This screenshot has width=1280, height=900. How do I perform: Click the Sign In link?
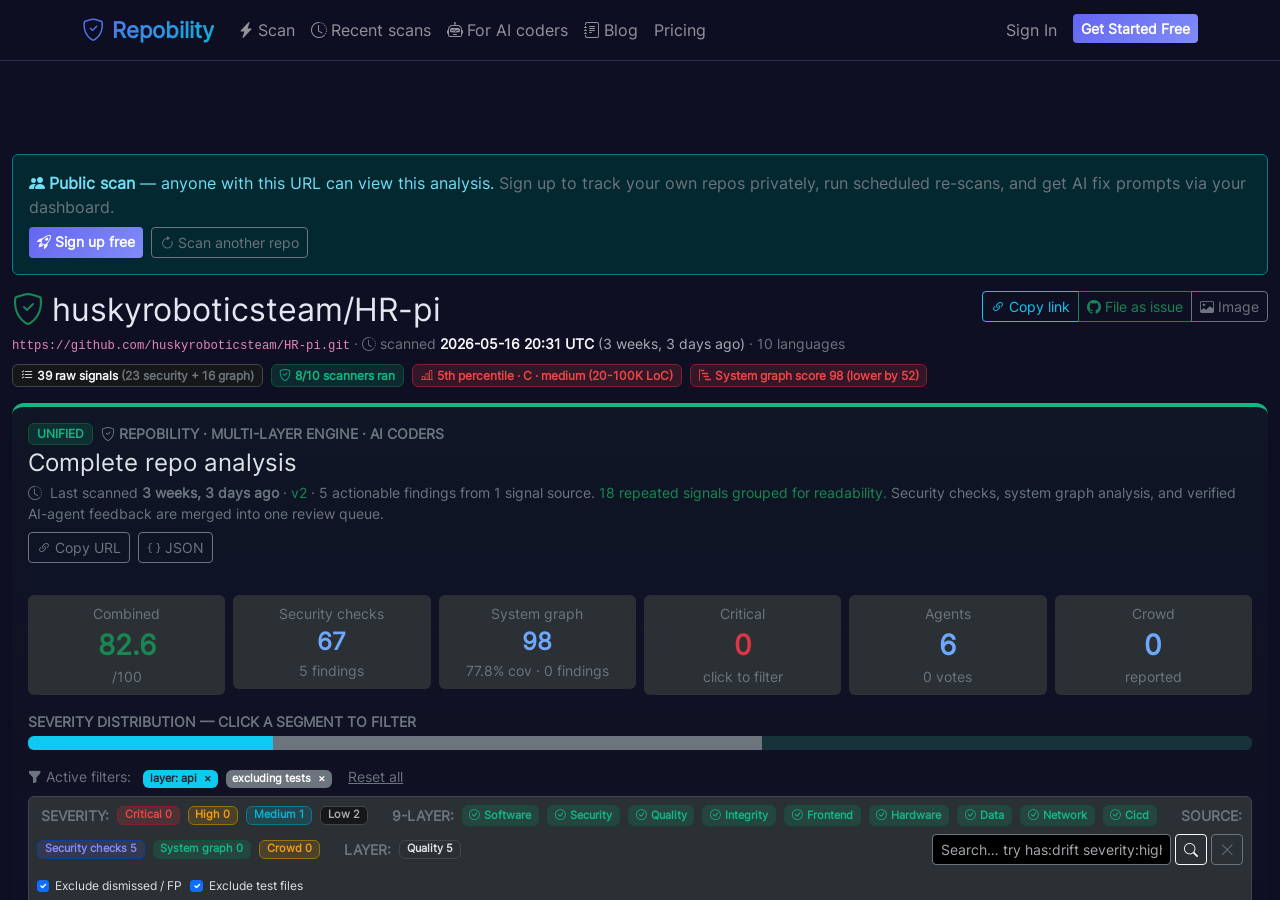tap(1031, 30)
